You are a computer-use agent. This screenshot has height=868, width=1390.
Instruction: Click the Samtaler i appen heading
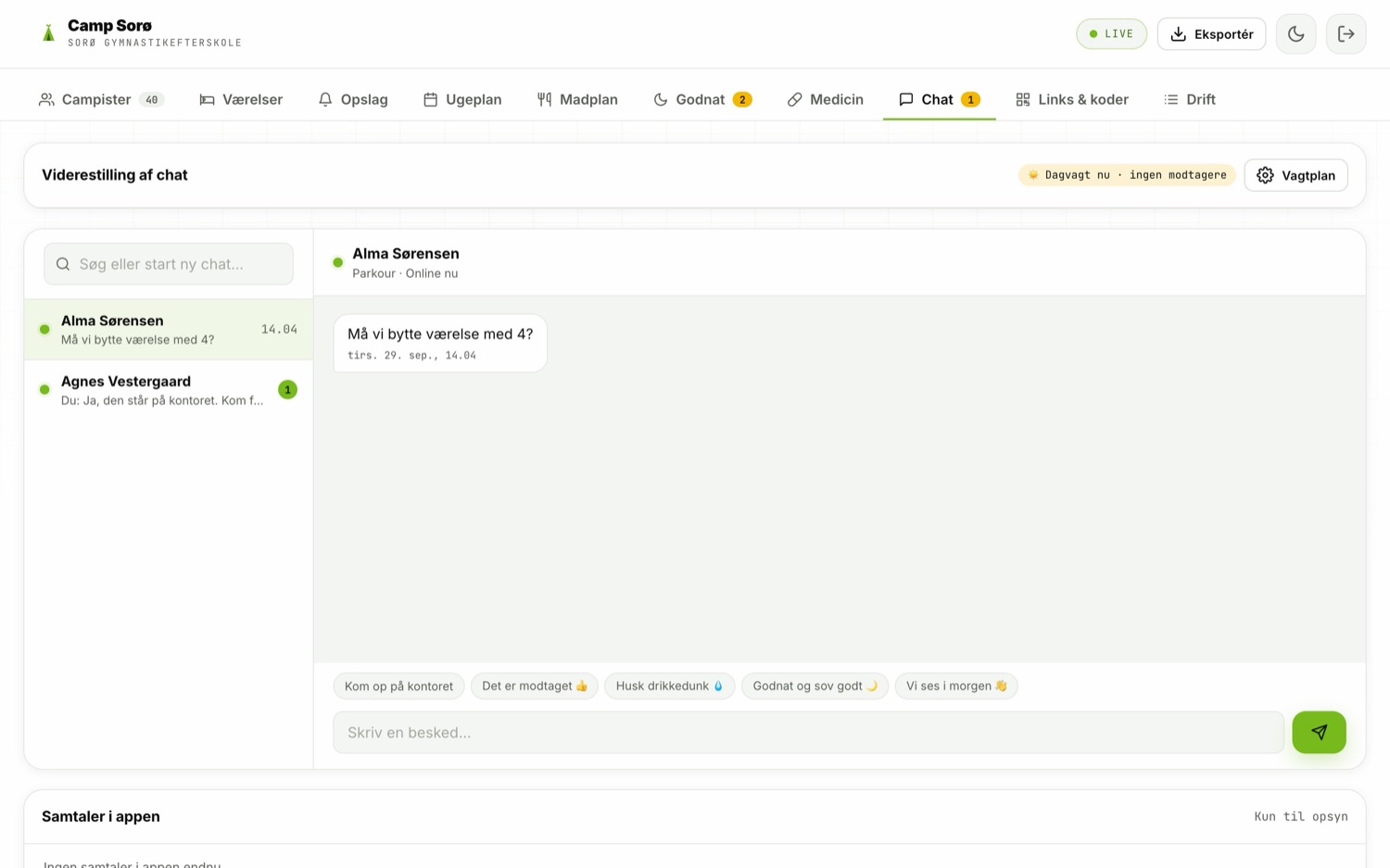point(101,816)
